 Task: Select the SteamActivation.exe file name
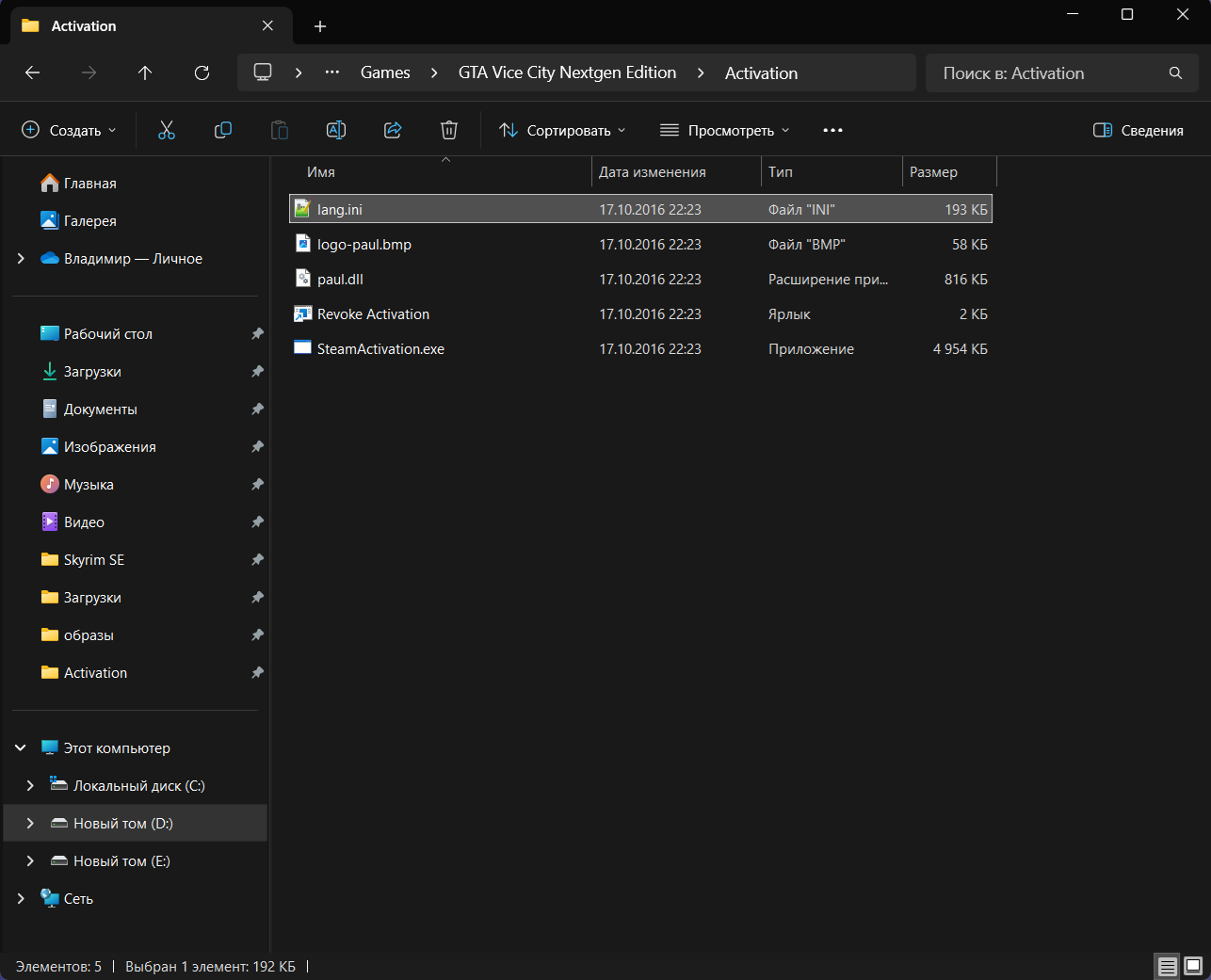[x=380, y=348]
